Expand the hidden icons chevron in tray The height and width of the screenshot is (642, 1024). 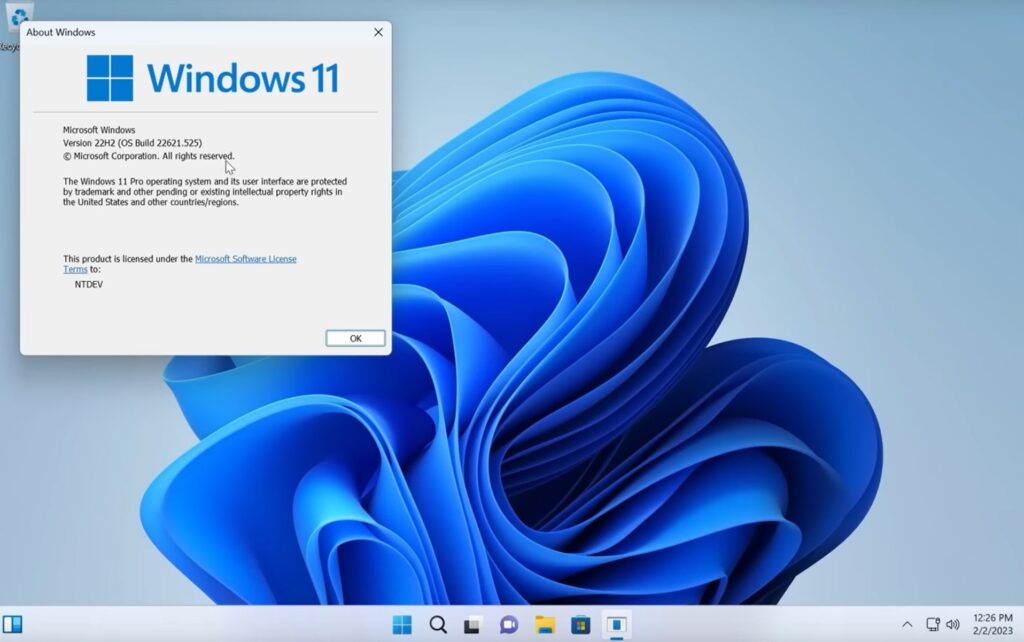tap(907, 625)
